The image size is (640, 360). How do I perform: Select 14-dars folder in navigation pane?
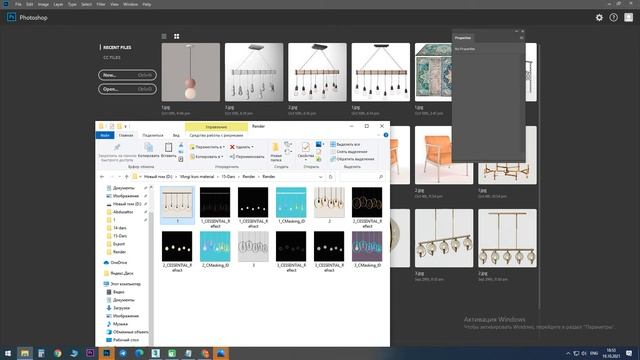coord(120,228)
